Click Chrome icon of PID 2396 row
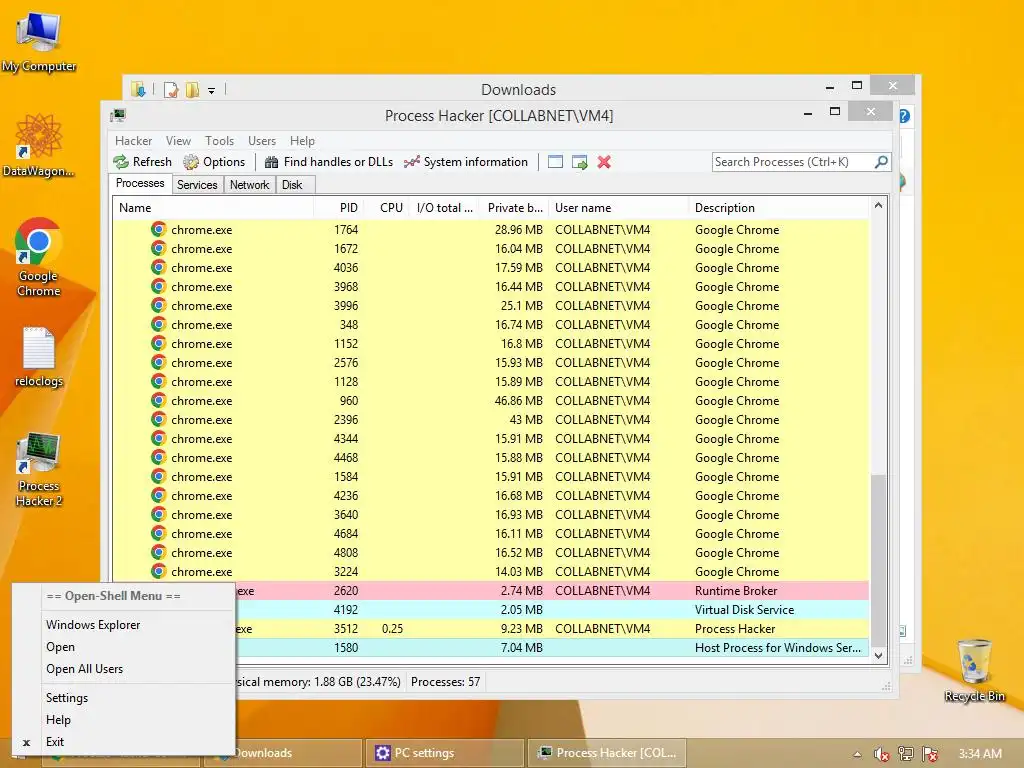The width and height of the screenshot is (1024, 768). click(159, 419)
